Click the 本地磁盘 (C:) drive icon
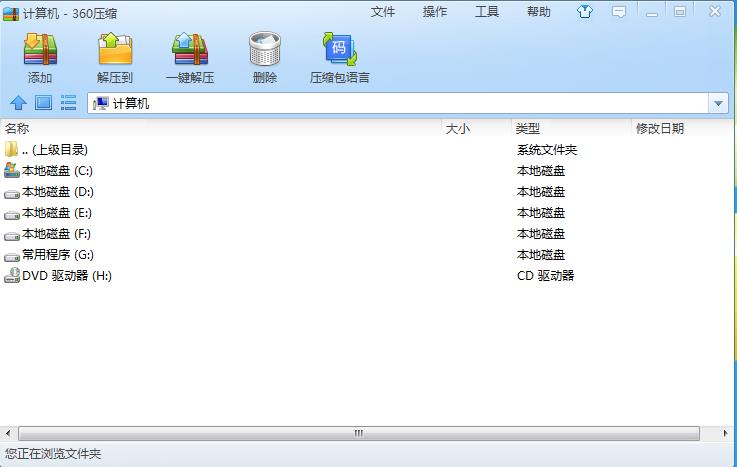This screenshot has width=737, height=467. click(x=12, y=170)
